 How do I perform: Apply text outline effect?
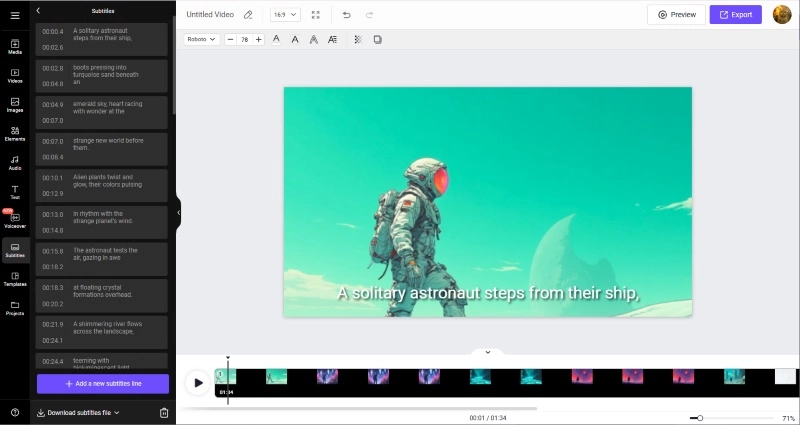[x=314, y=39]
